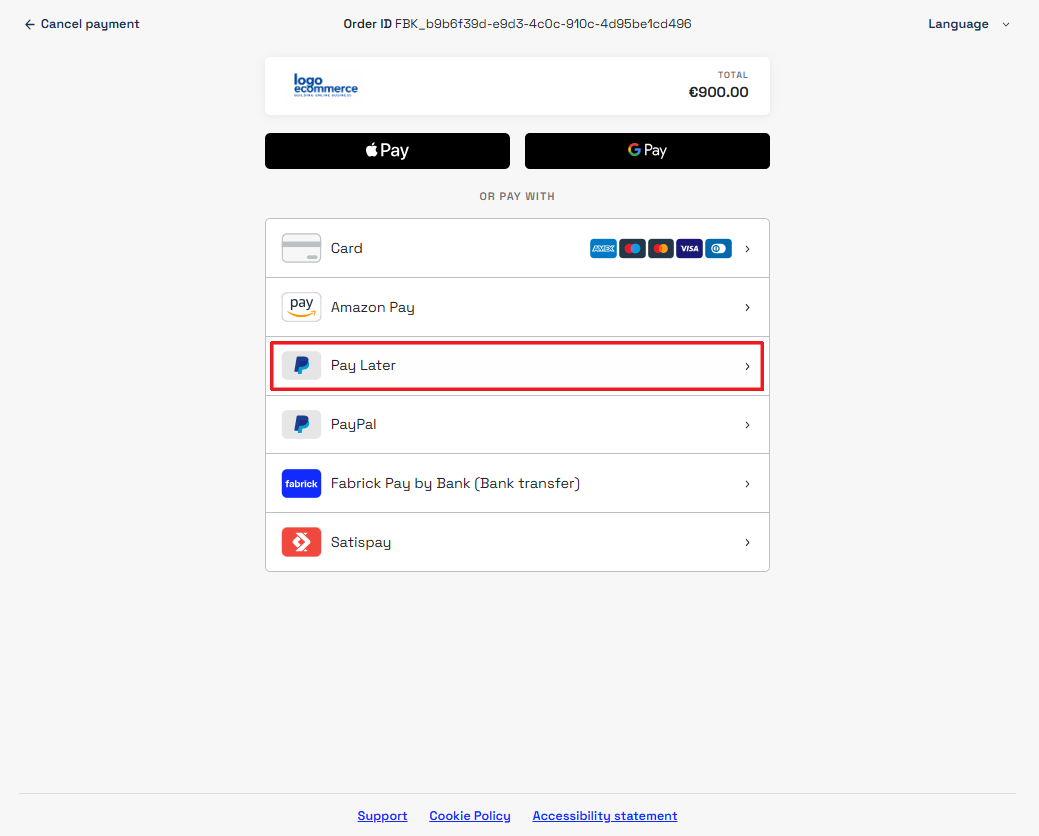Viewport: 1039px width, 836px height.
Task: Click the Mastercard card logo
Action: (x=661, y=248)
